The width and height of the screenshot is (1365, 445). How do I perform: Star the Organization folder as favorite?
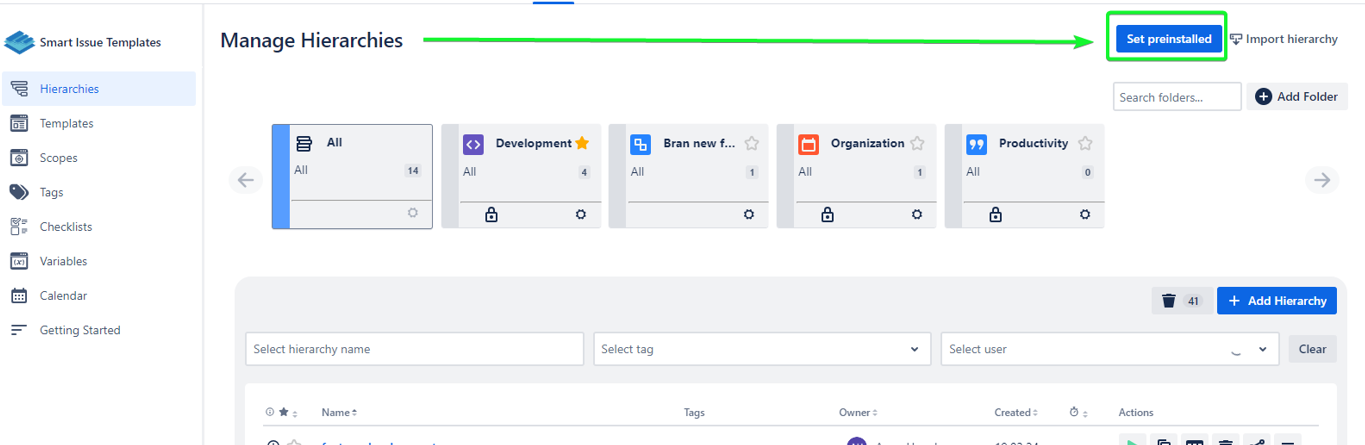(917, 143)
